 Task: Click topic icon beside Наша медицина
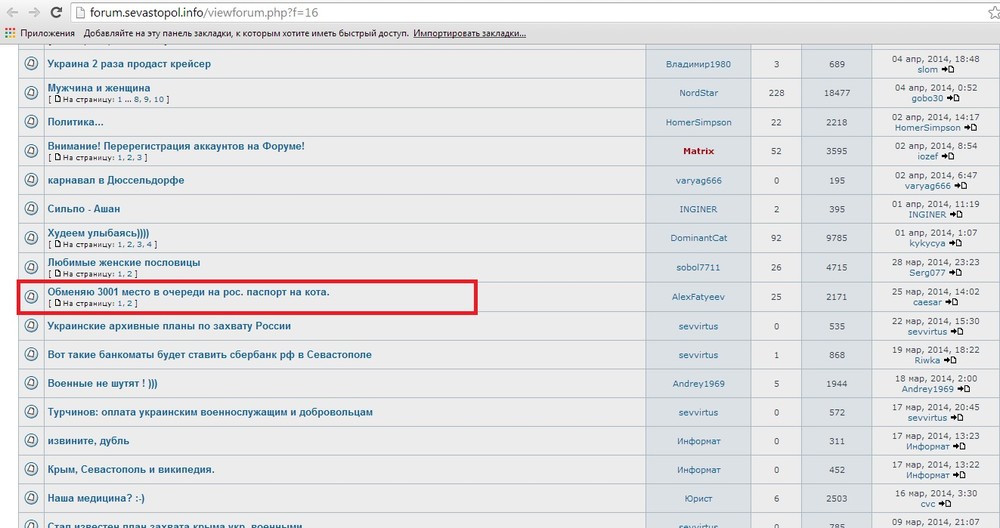coord(31,498)
